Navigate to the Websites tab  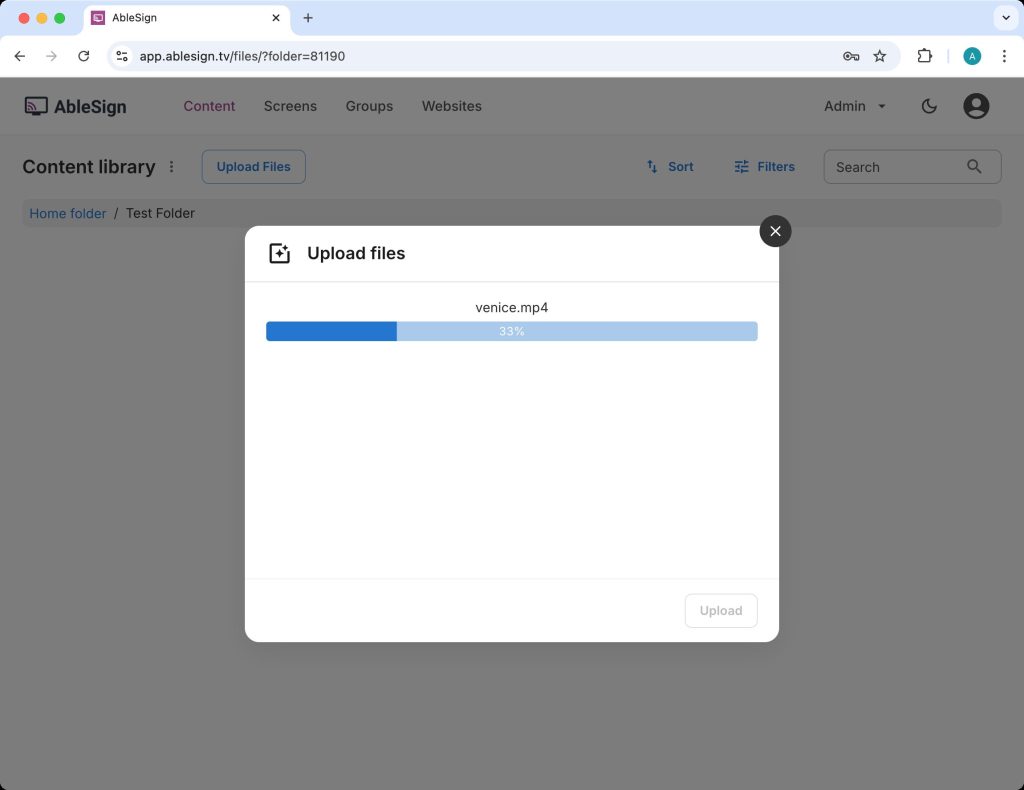pyautogui.click(x=451, y=106)
